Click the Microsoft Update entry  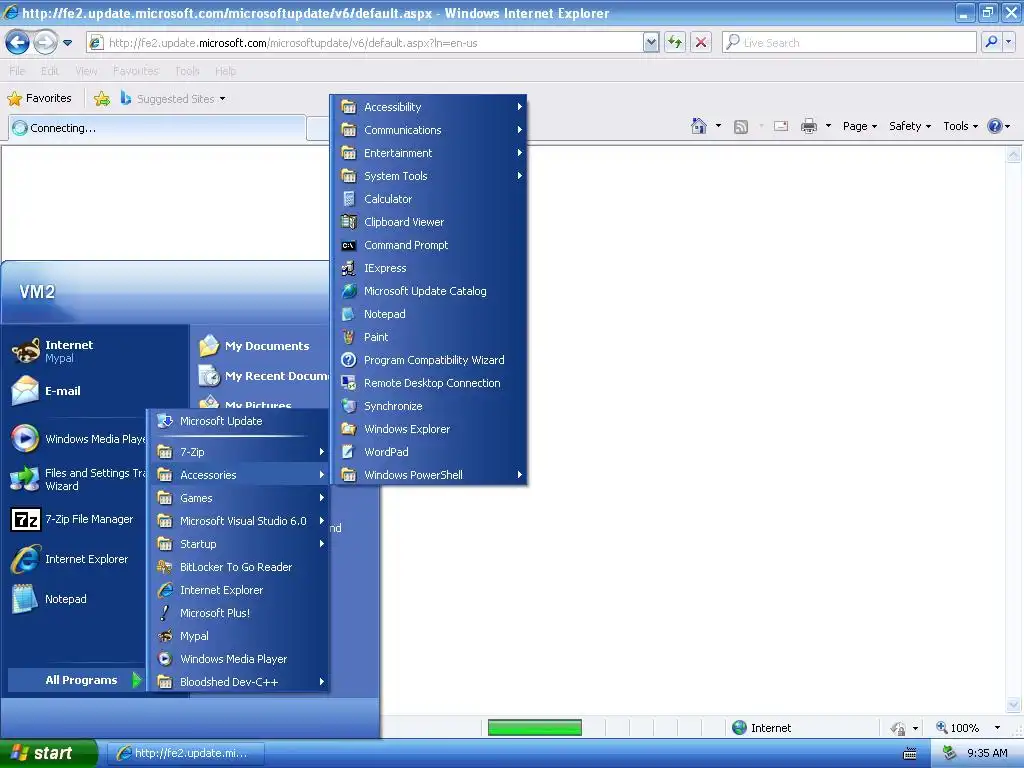pos(238,421)
